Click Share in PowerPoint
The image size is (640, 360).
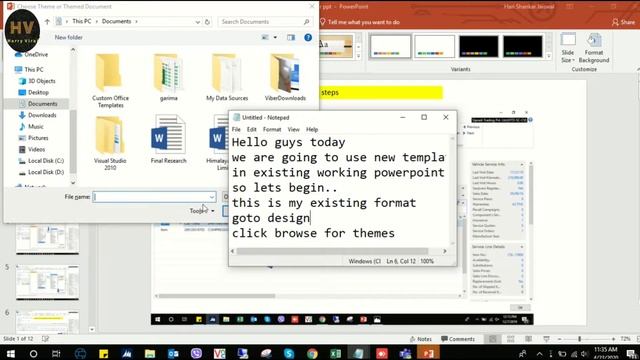(623, 22)
